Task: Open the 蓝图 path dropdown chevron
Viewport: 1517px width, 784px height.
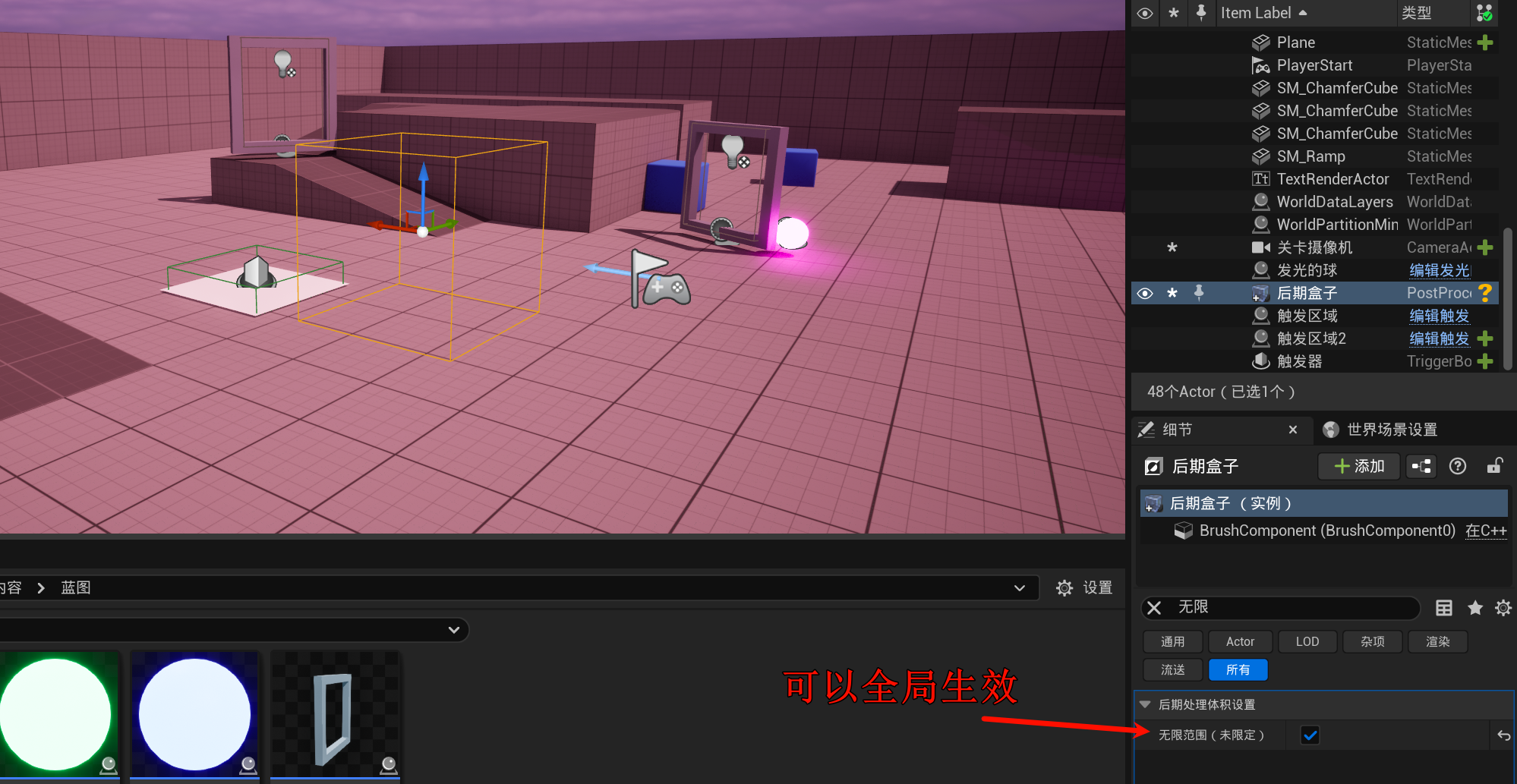Action: tap(1019, 588)
